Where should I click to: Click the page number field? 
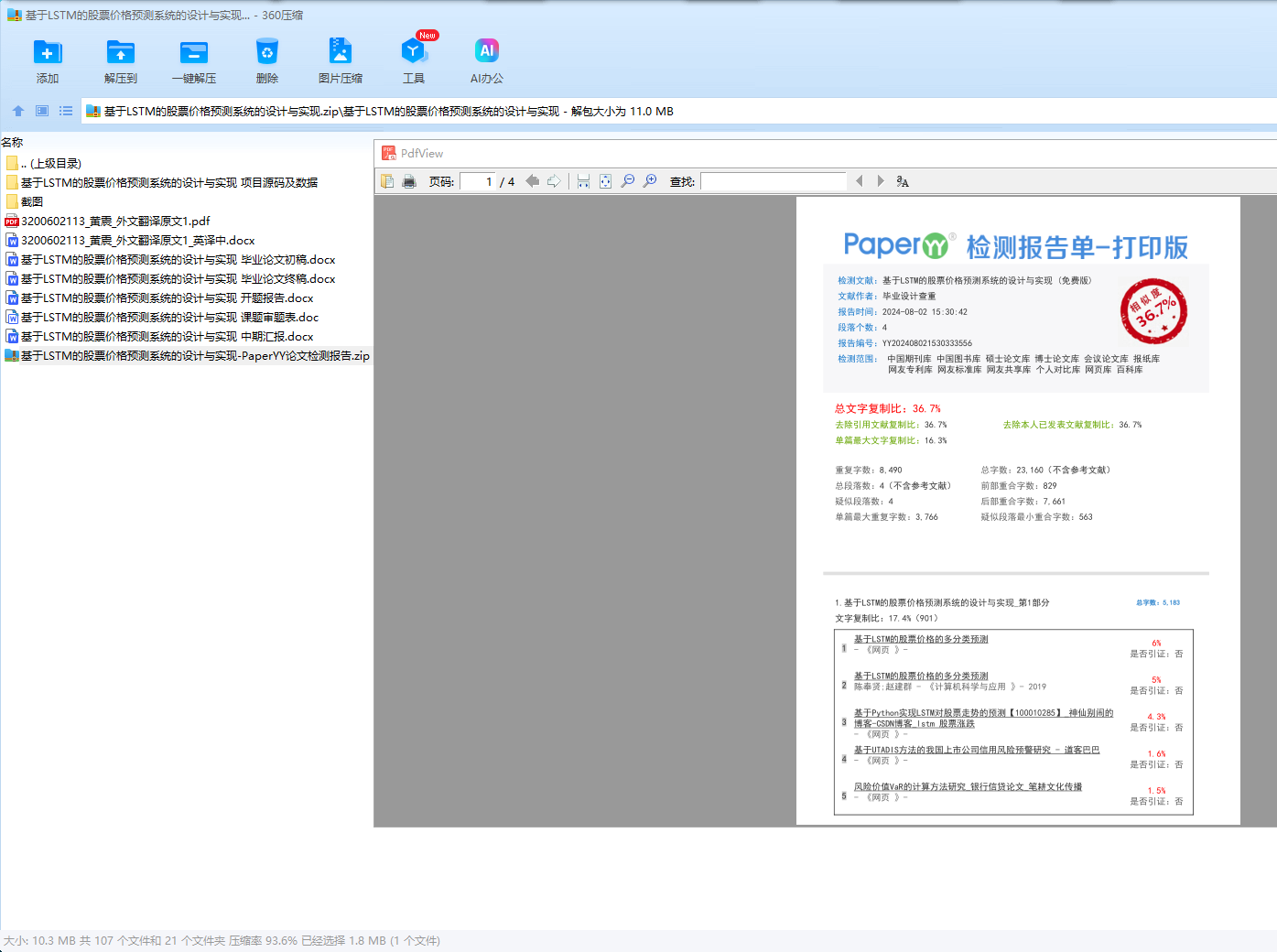click(478, 181)
